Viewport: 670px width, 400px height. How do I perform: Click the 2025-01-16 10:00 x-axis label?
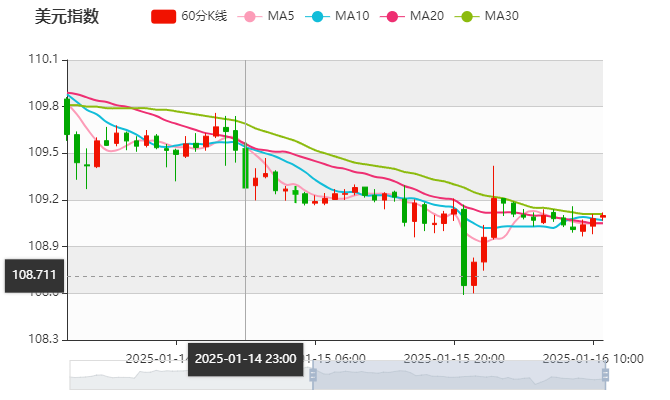[592, 357]
